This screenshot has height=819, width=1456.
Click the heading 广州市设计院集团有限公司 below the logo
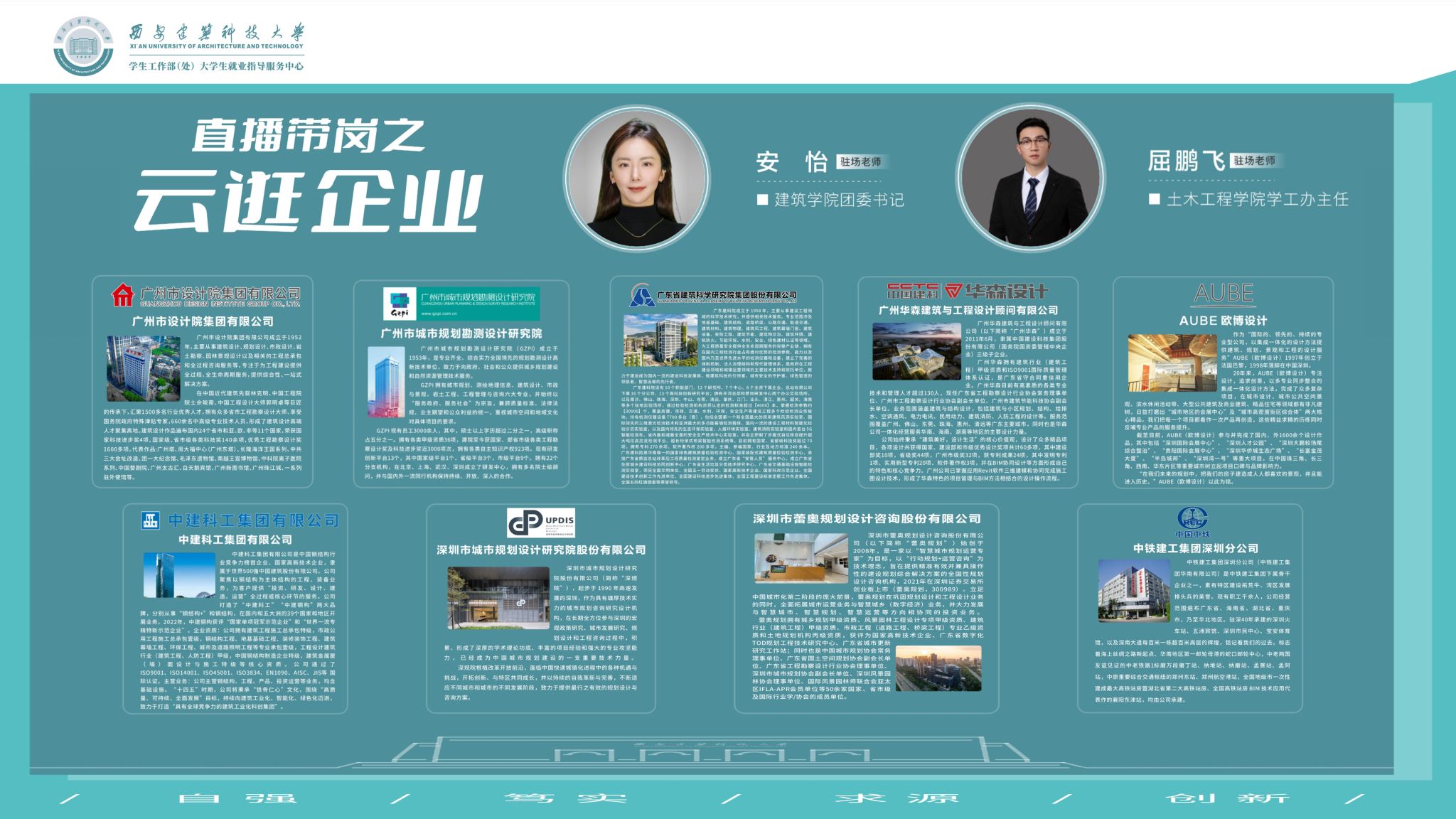[203, 321]
